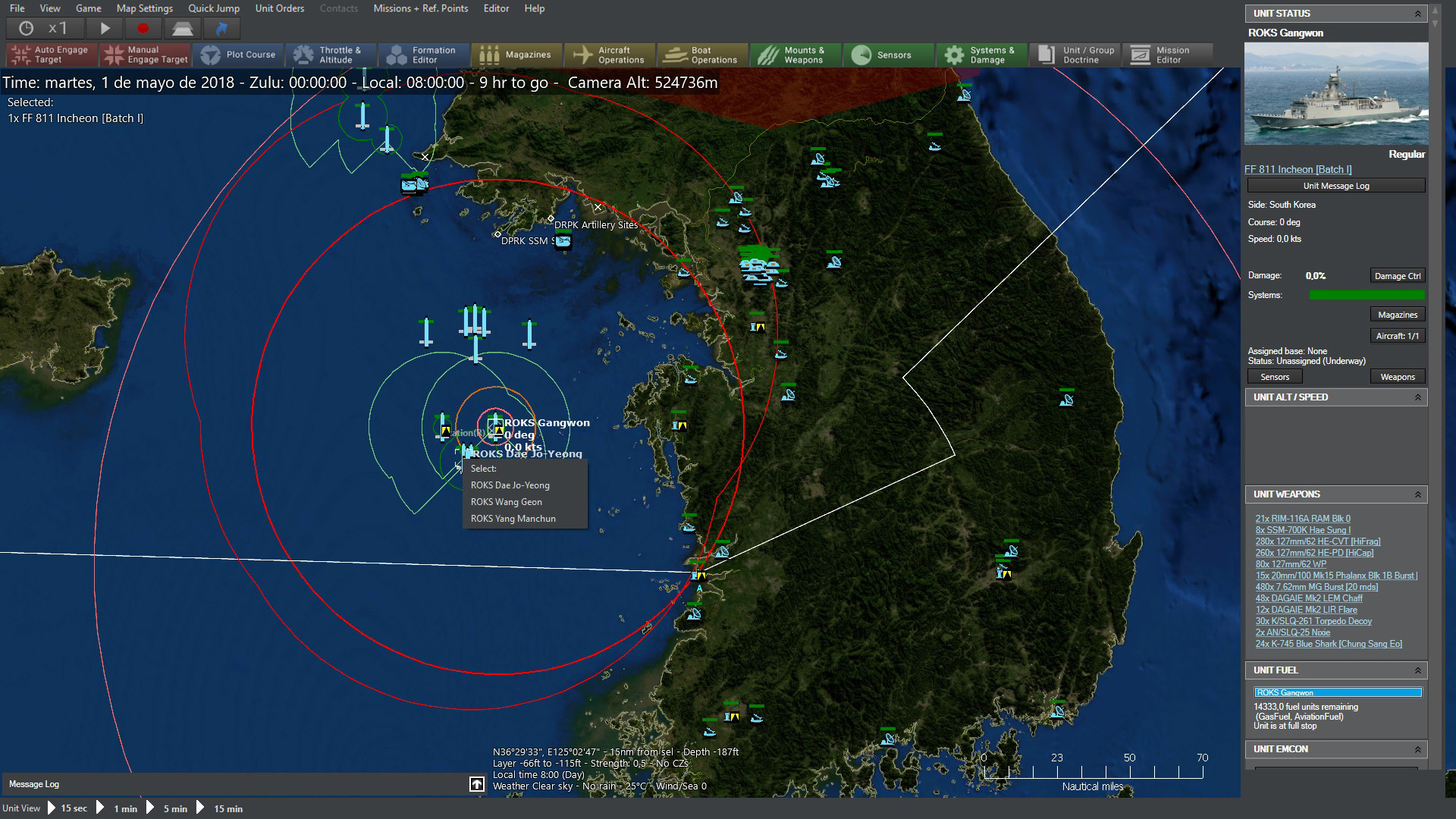Viewport: 1456px width, 819px height.
Task: Select ROKS Wang Geon from context menu
Action: pyautogui.click(x=506, y=501)
